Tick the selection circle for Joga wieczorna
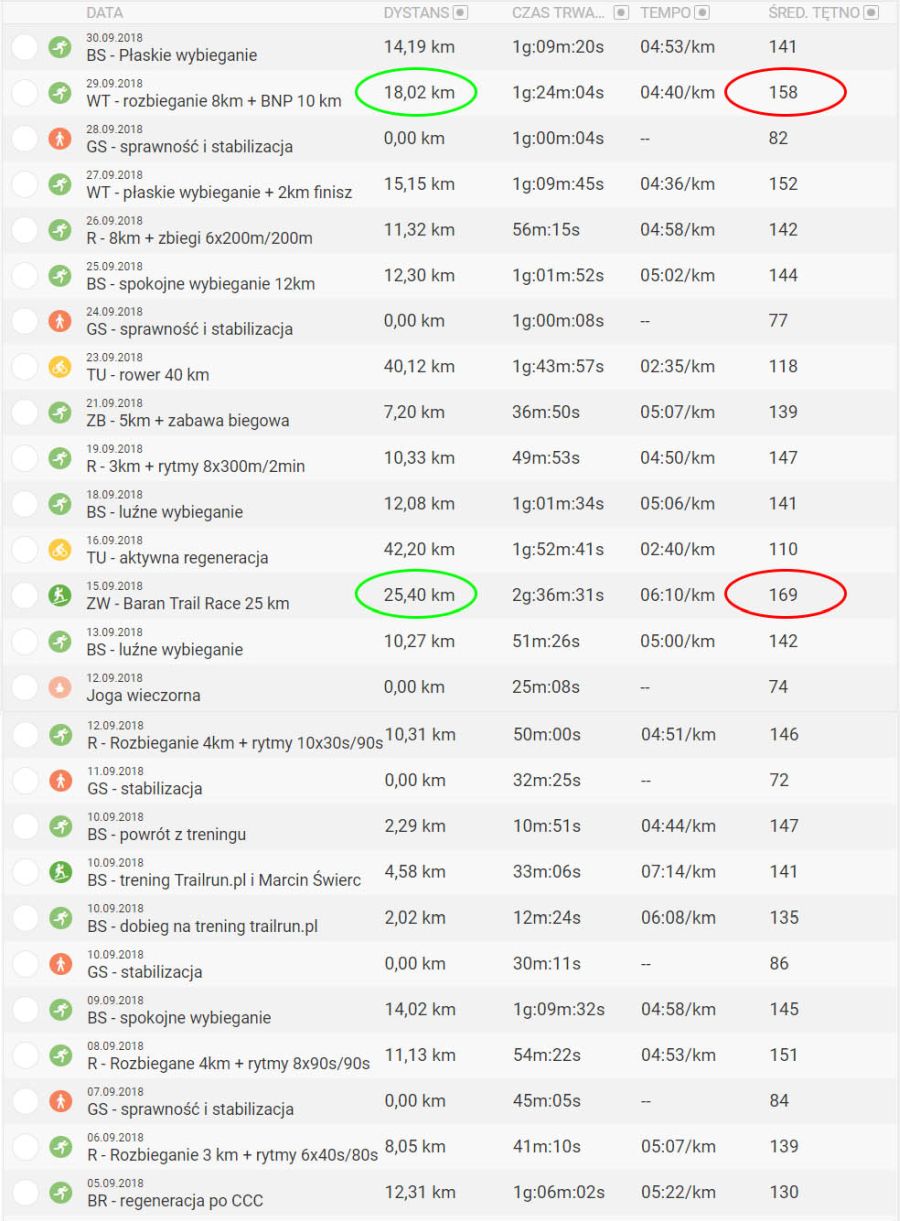 (x=24, y=687)
